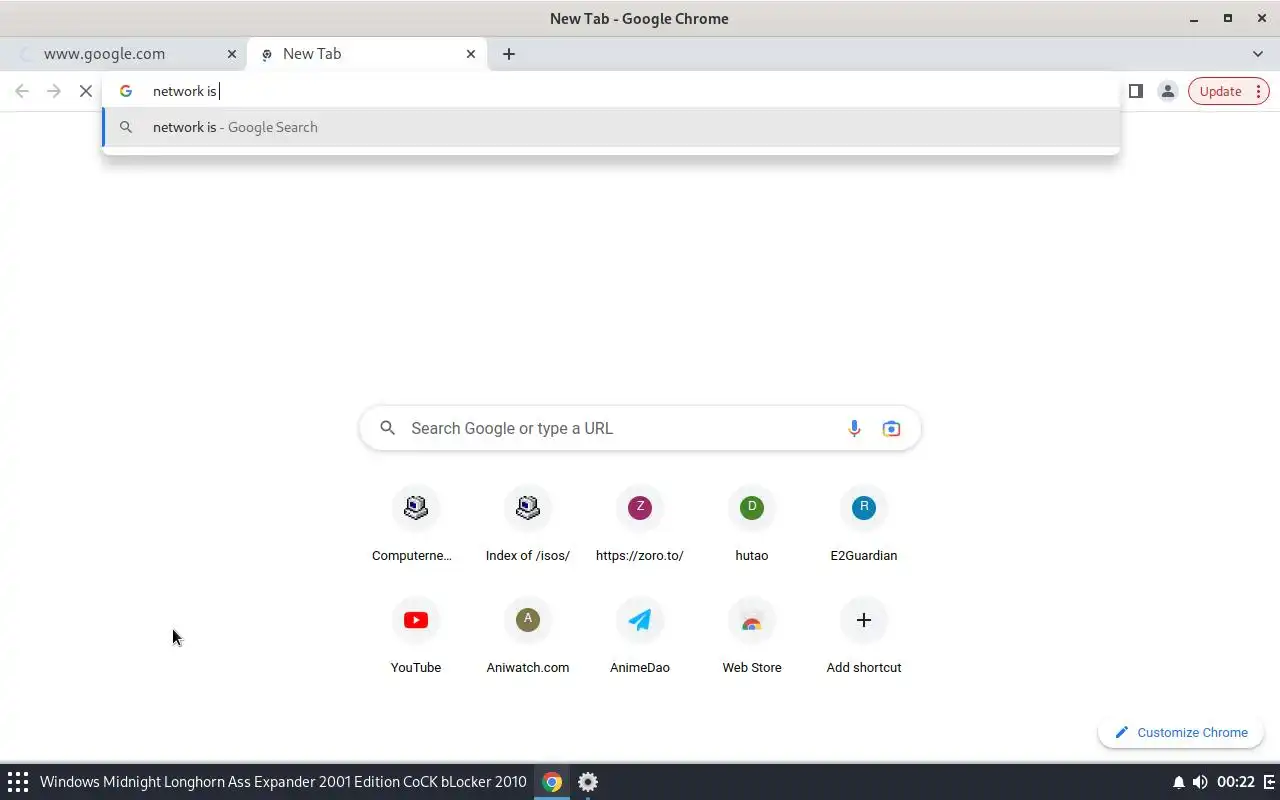Open the applications grid in taskbar
This screenshot has height=800, width=1280.
18,782
